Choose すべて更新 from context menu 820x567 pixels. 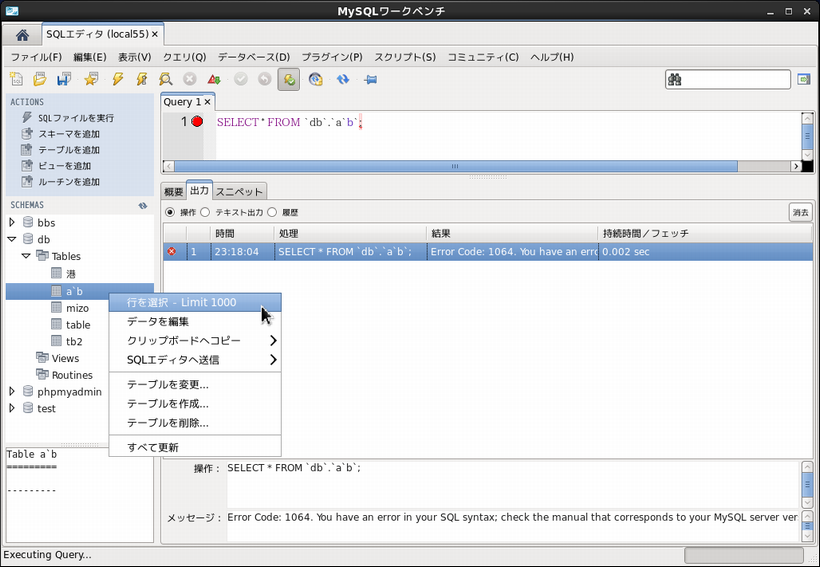coord(195,447)
